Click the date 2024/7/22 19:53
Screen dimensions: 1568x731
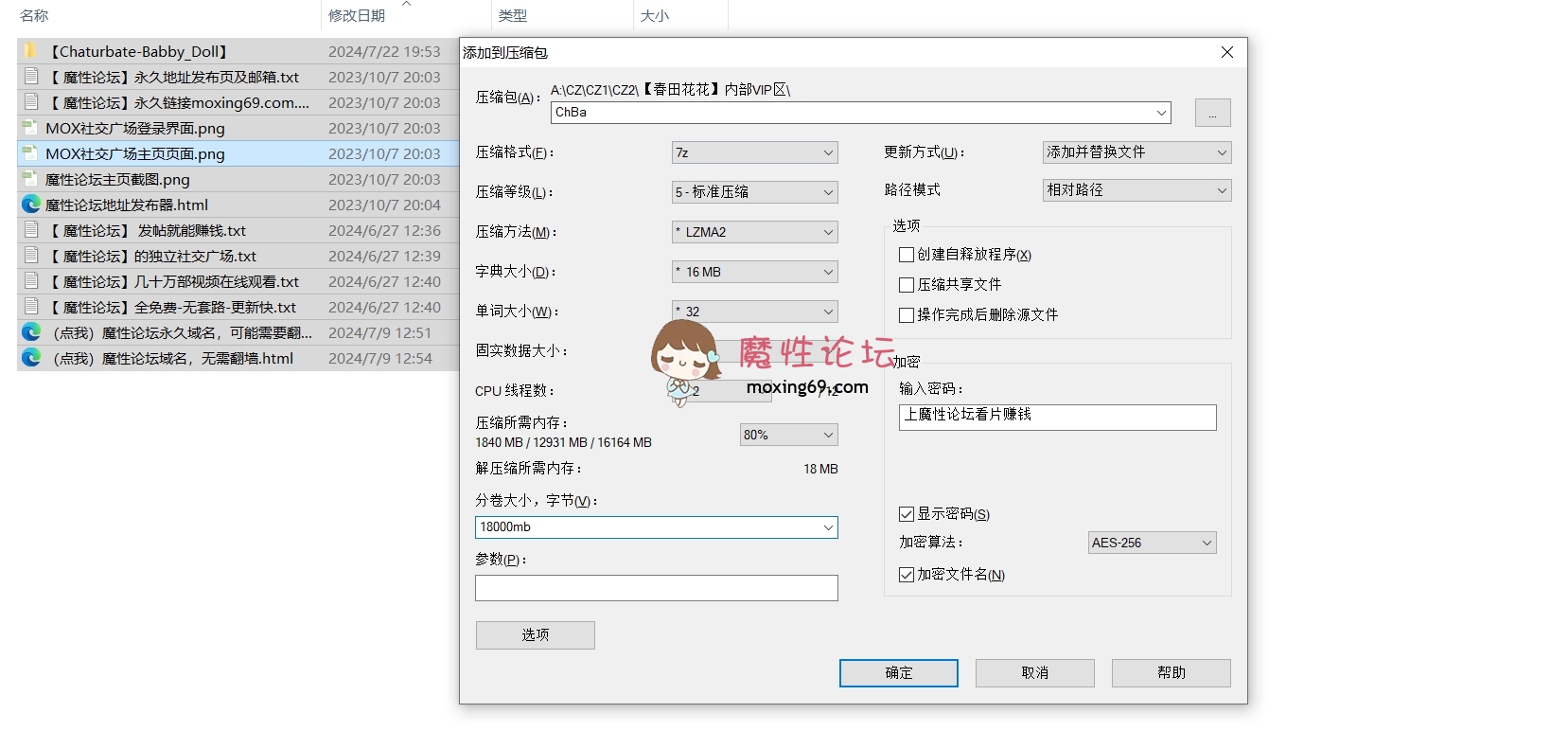coord(384,51)
